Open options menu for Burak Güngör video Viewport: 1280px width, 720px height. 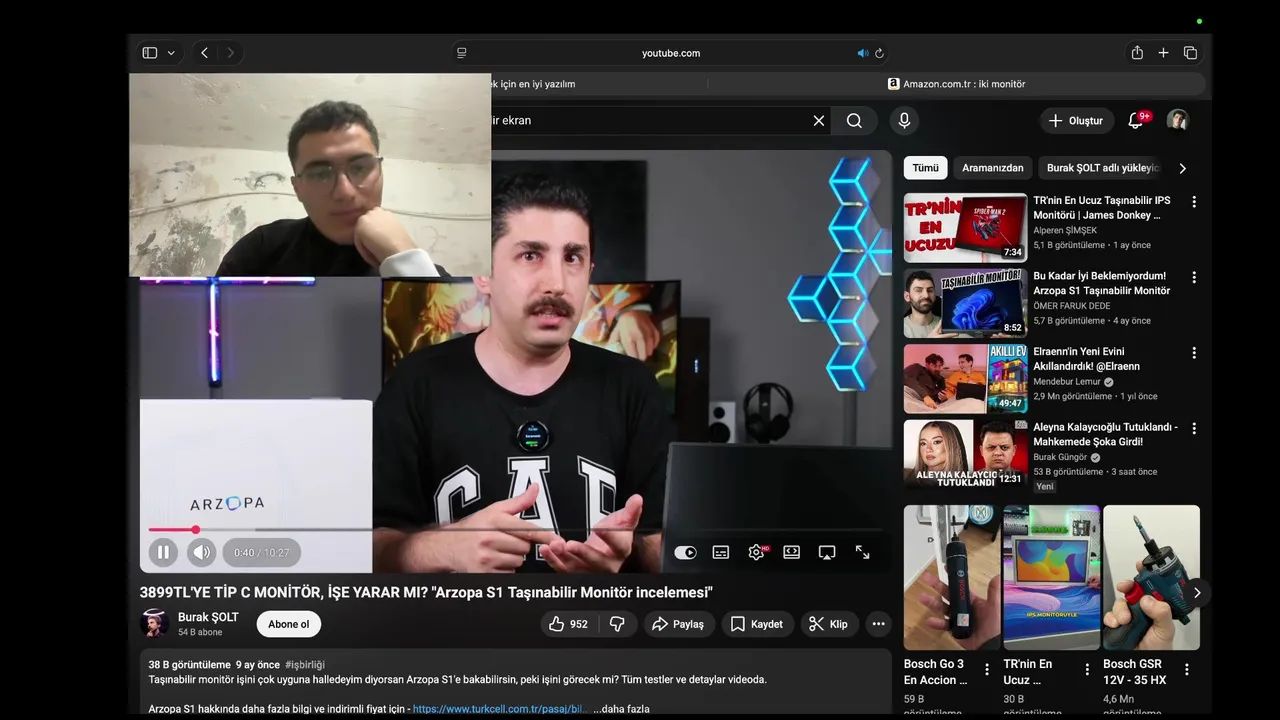[x=1193, y=428]
